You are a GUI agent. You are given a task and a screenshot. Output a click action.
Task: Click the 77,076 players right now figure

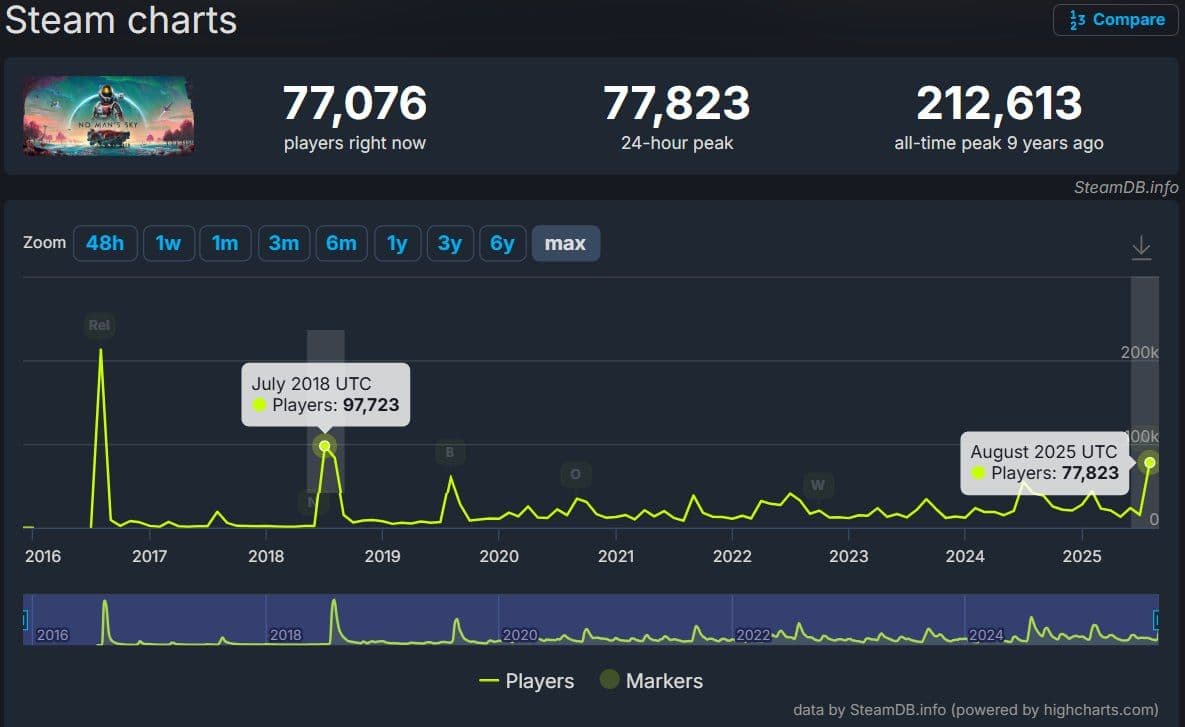click(355, 104)
